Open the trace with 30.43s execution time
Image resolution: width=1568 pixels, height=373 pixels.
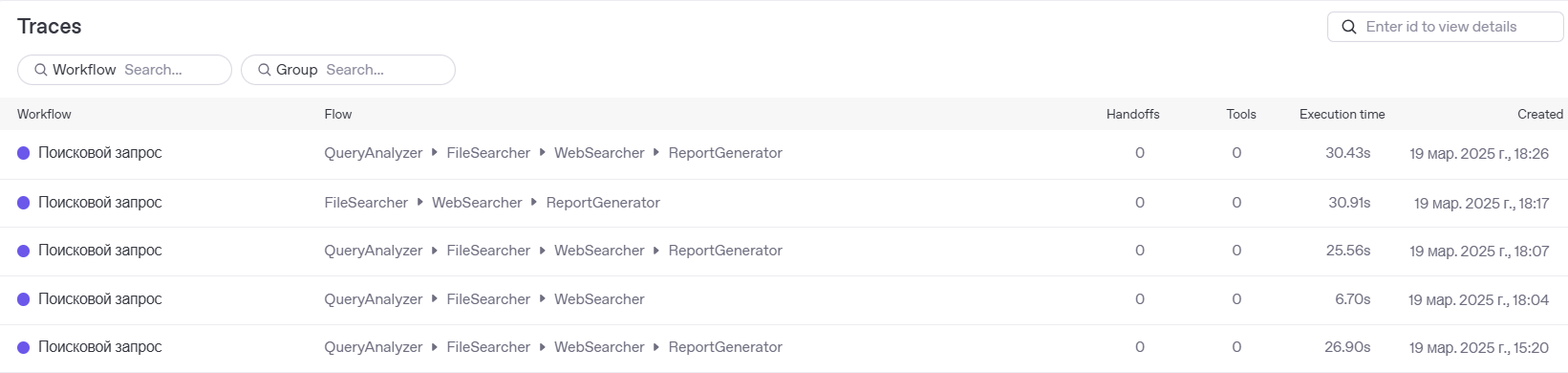tap(784, 153)
